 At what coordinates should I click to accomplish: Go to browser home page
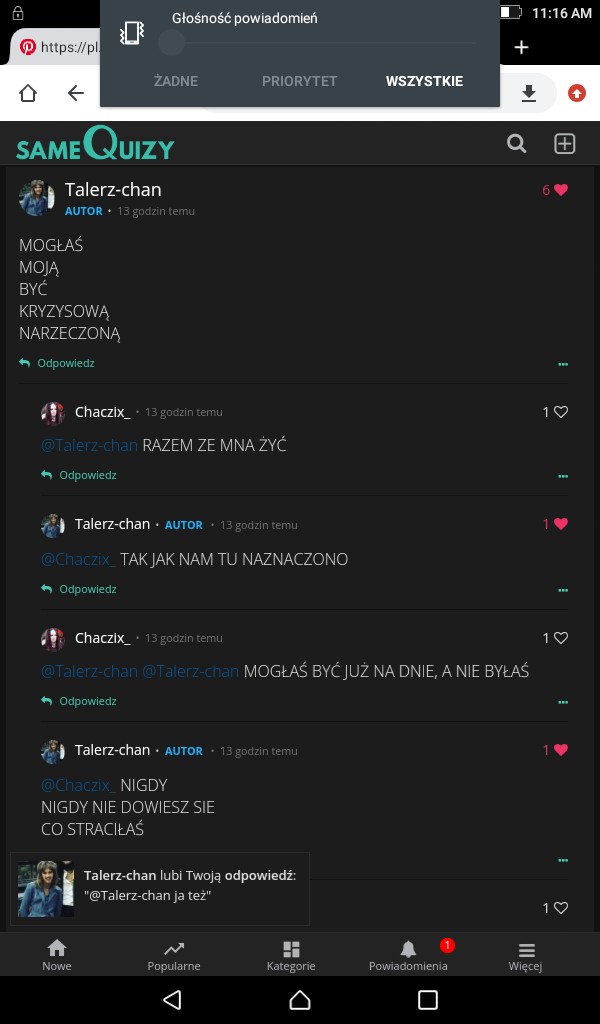click(28, 93)
